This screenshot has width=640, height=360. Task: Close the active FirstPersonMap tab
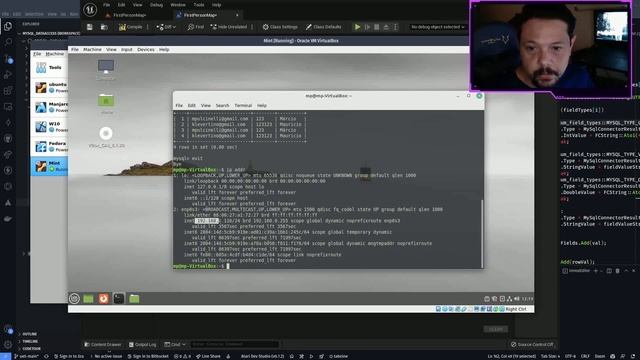237,15
